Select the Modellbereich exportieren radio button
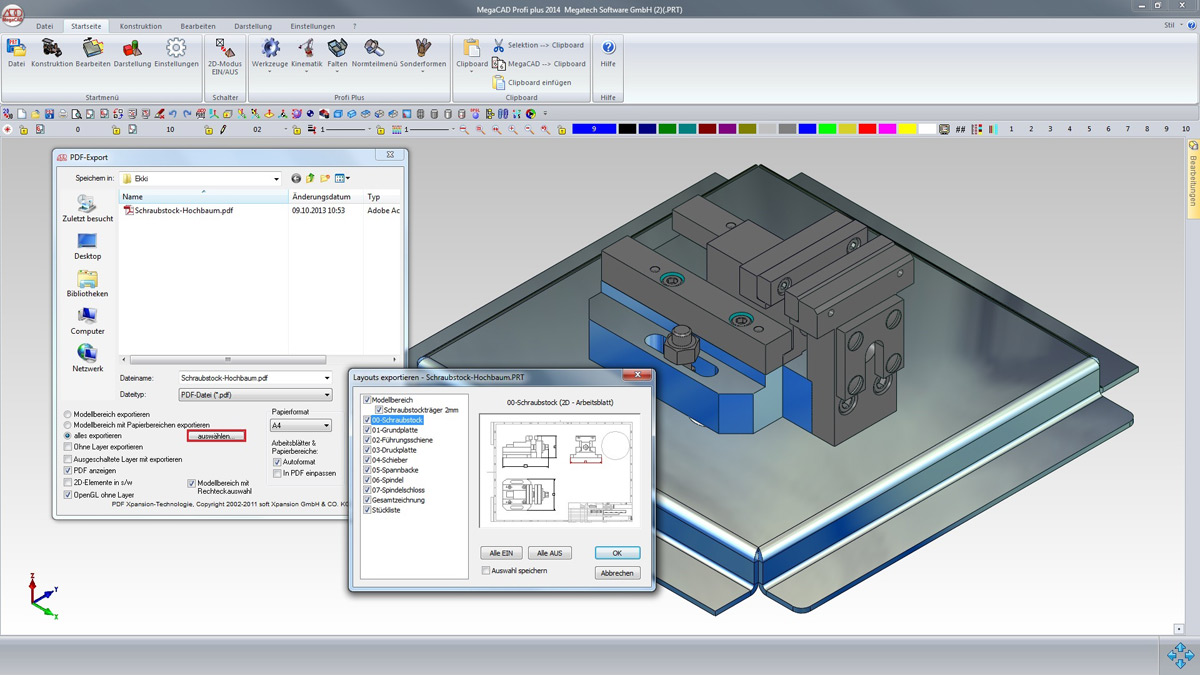1200x675 pixels. 68,413
